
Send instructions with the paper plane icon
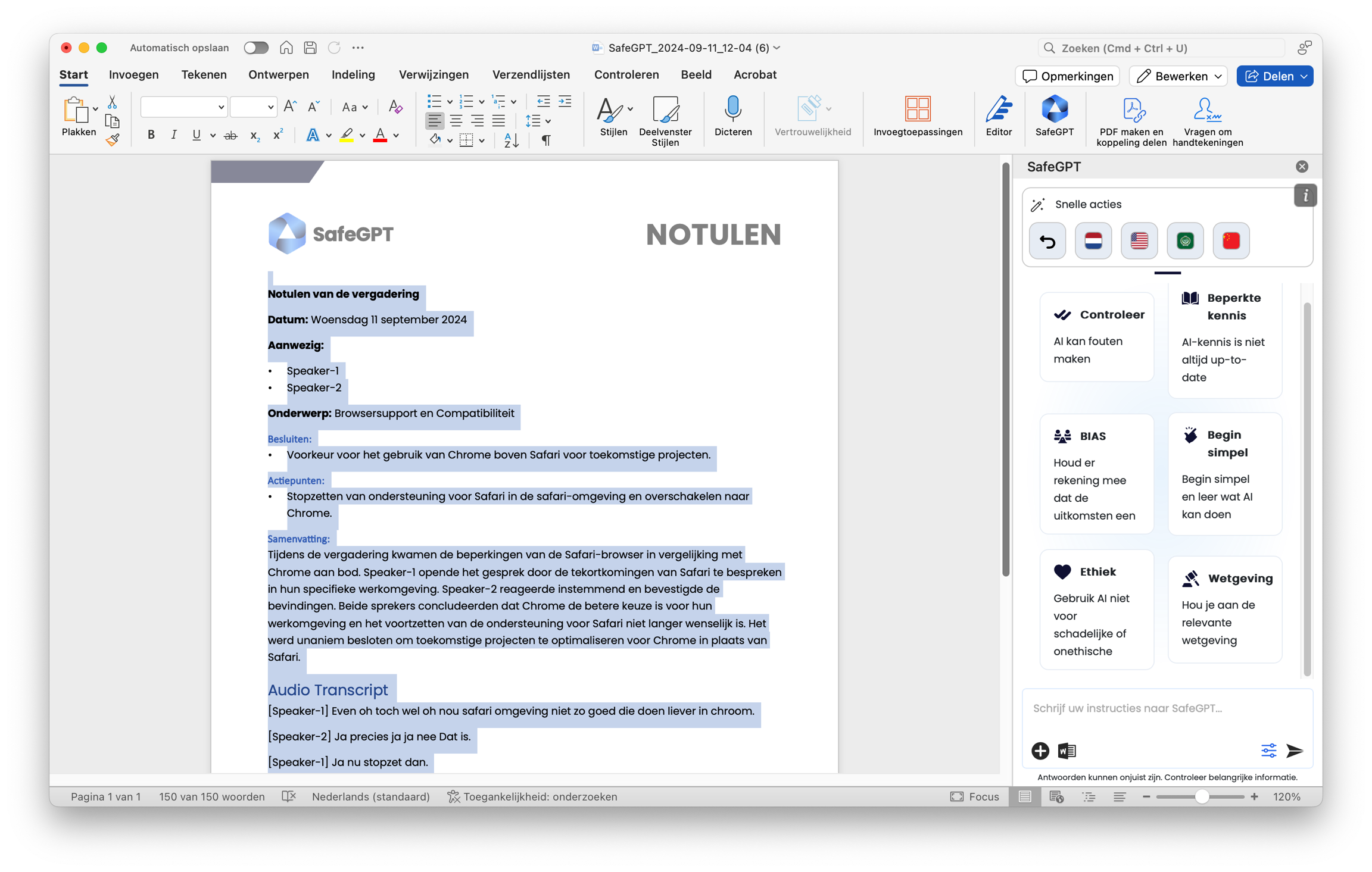(1295, 751)
